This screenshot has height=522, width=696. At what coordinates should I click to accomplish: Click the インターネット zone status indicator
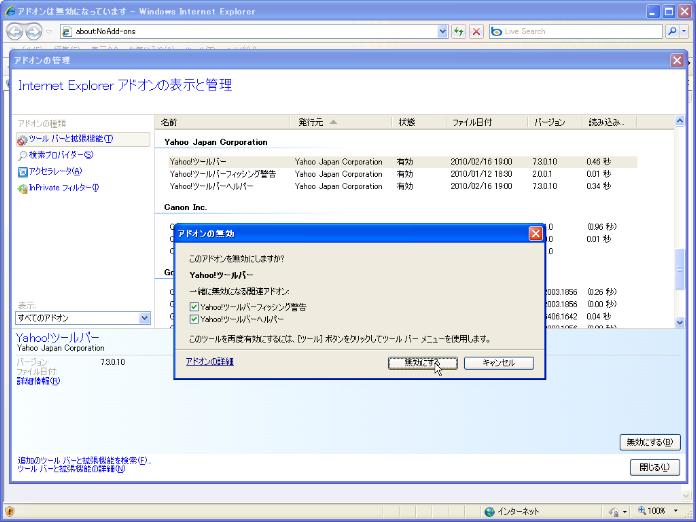click(x=511, y=511)
